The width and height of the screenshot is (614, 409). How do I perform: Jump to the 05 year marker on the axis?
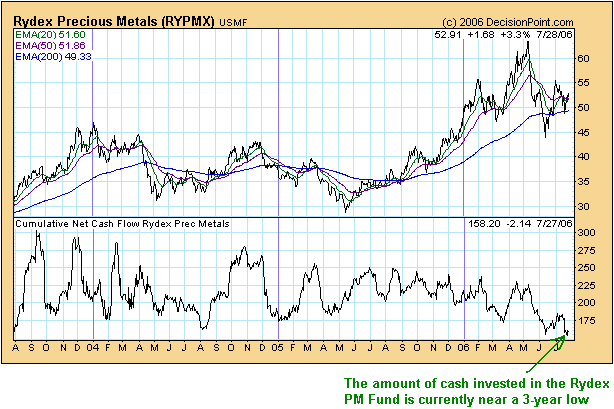click(x=278, y=347)
